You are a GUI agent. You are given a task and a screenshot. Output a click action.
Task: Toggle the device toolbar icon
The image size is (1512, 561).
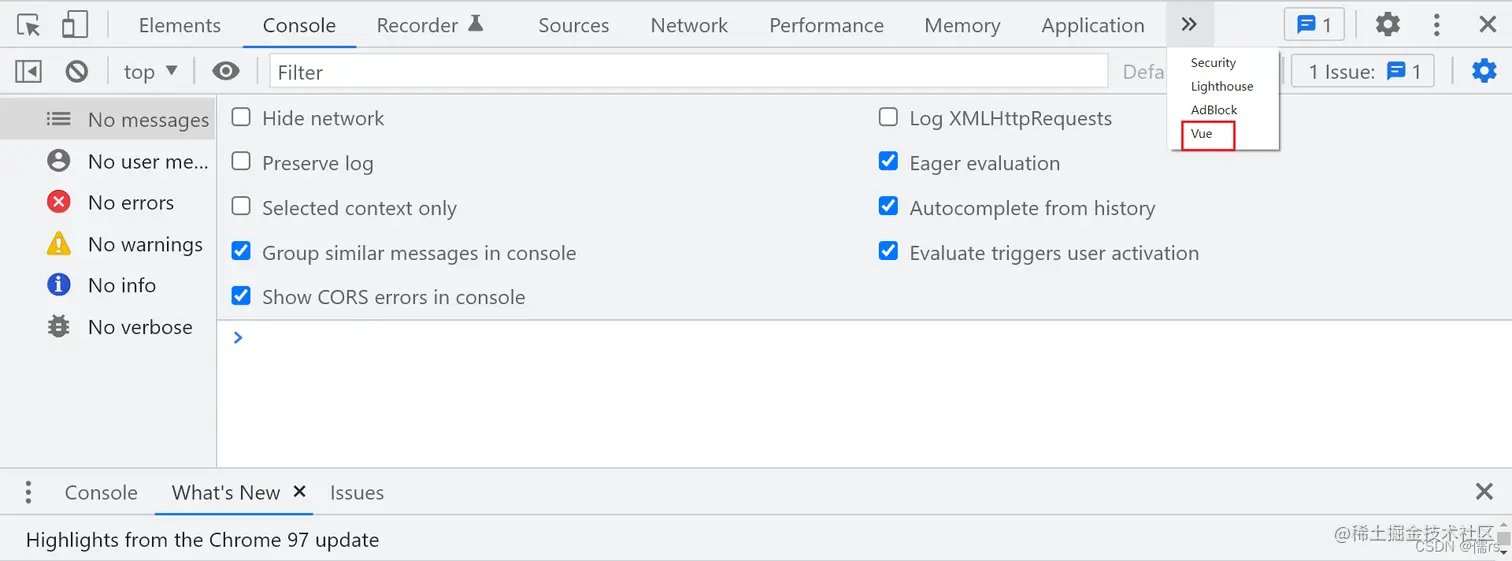pyautogui.click(x=75, y=25)
